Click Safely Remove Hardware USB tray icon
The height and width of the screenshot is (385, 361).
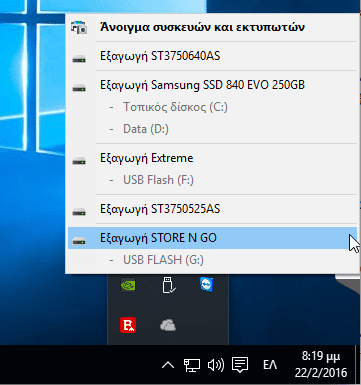(168, 285)
